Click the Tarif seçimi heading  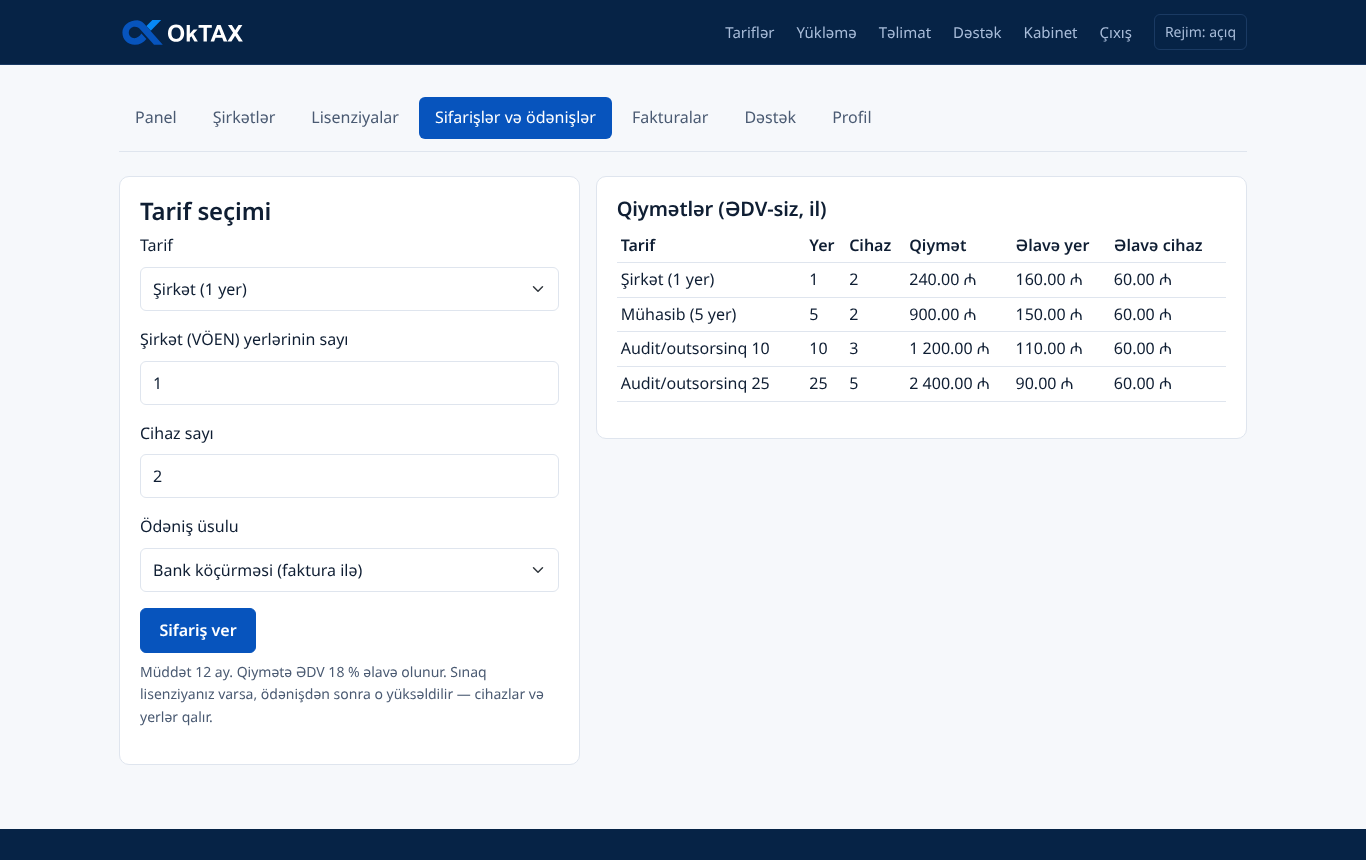click(205, 212)
